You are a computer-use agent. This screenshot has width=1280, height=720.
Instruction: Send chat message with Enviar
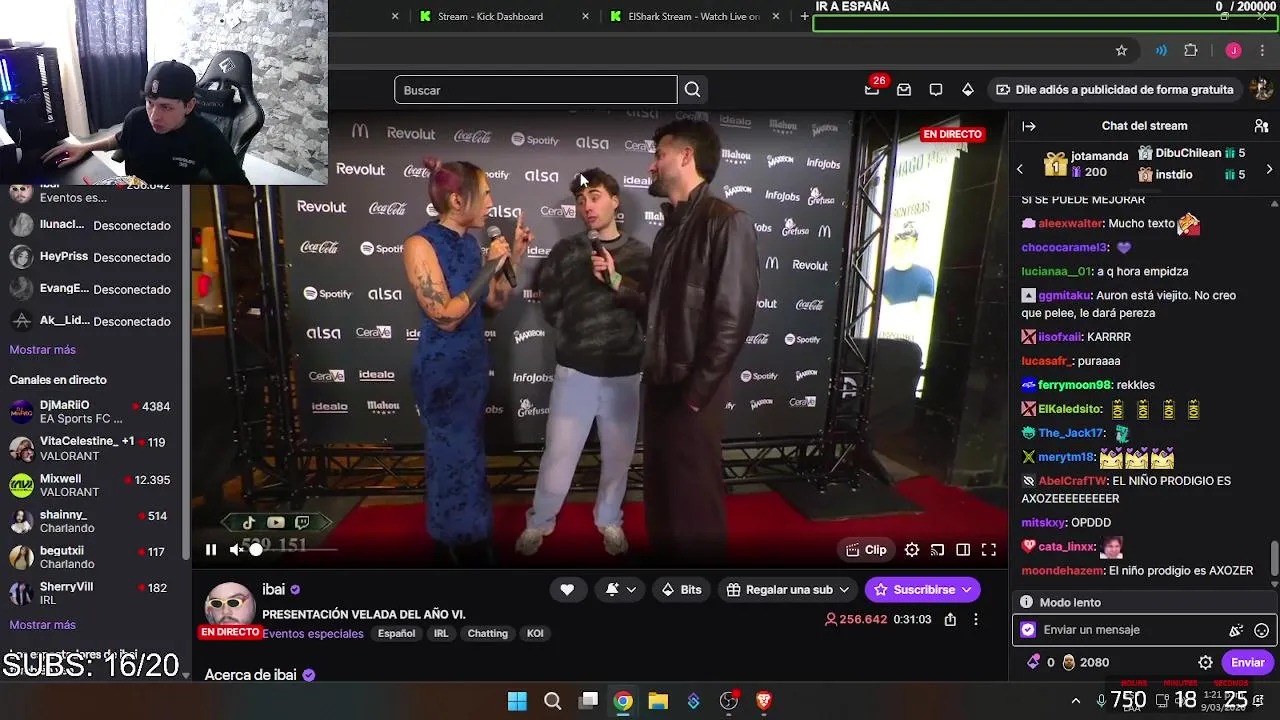pos(1247,662)
